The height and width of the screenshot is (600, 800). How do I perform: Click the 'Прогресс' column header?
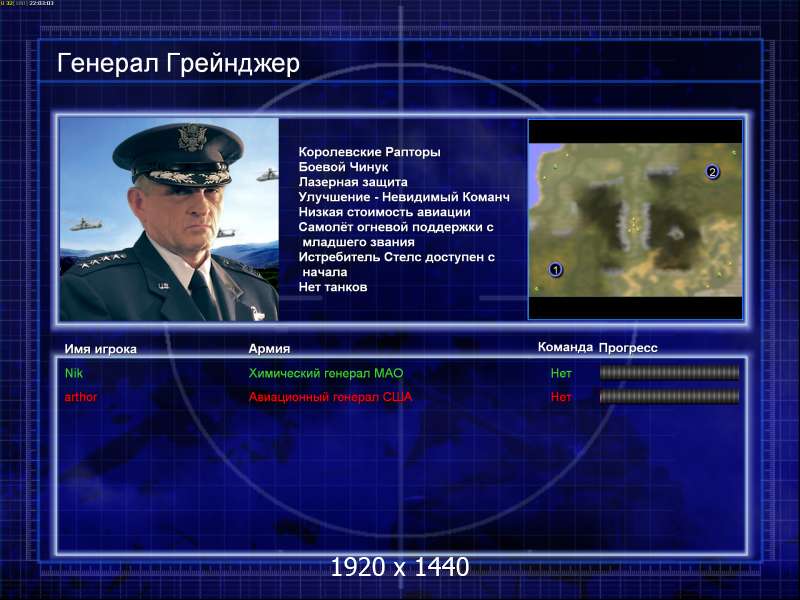point(628,348)
